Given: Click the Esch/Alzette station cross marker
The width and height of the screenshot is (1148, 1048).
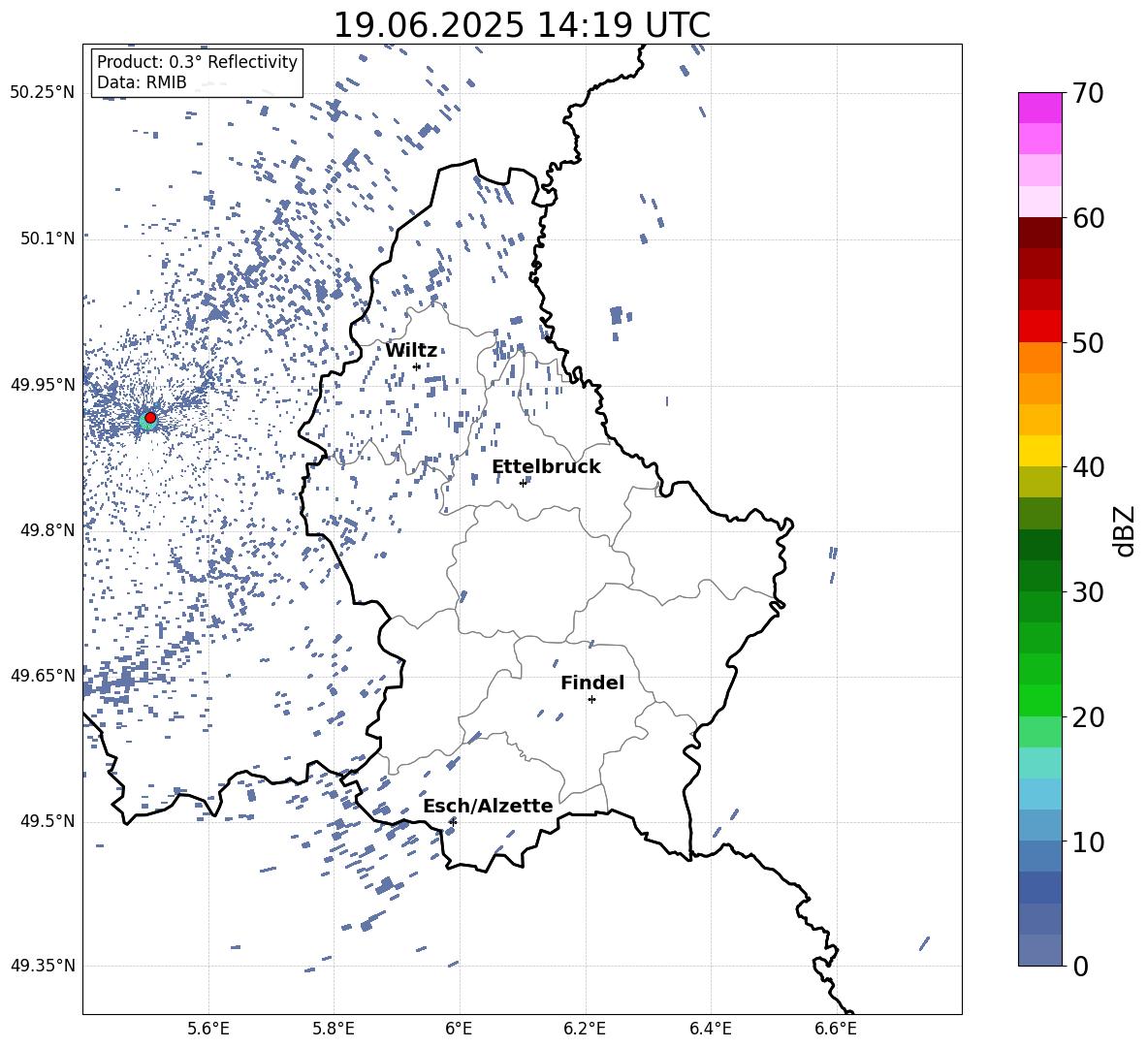Looking at the screenshot, I should pos(453,822).
